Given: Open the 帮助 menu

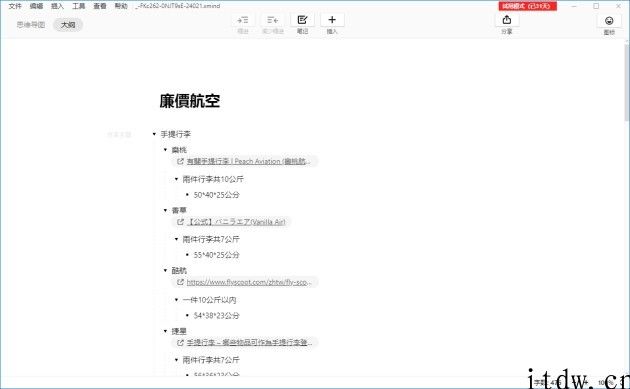Looking at the screenshot, I should 121,6.
